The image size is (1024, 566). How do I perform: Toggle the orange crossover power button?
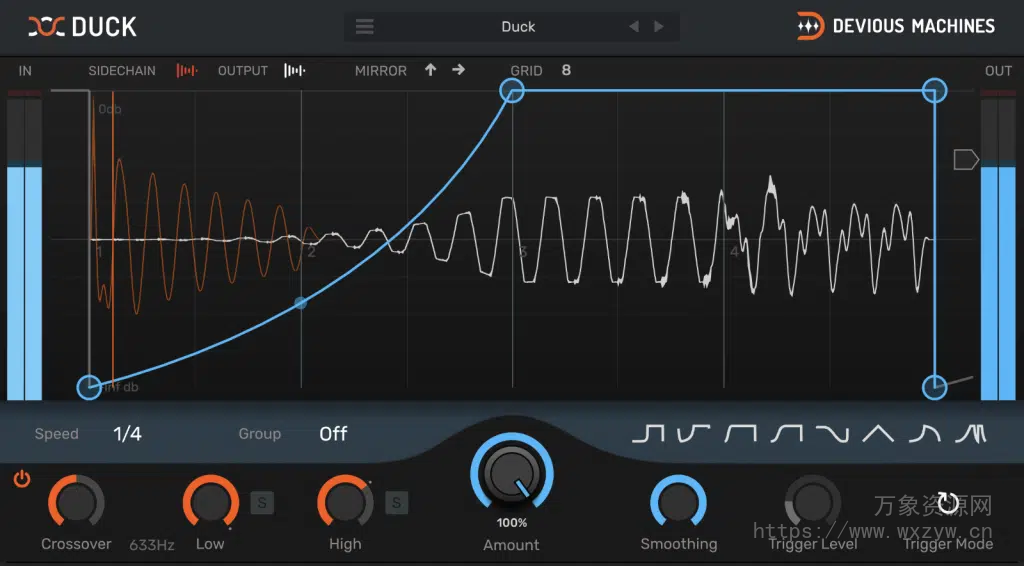(22, 479)
